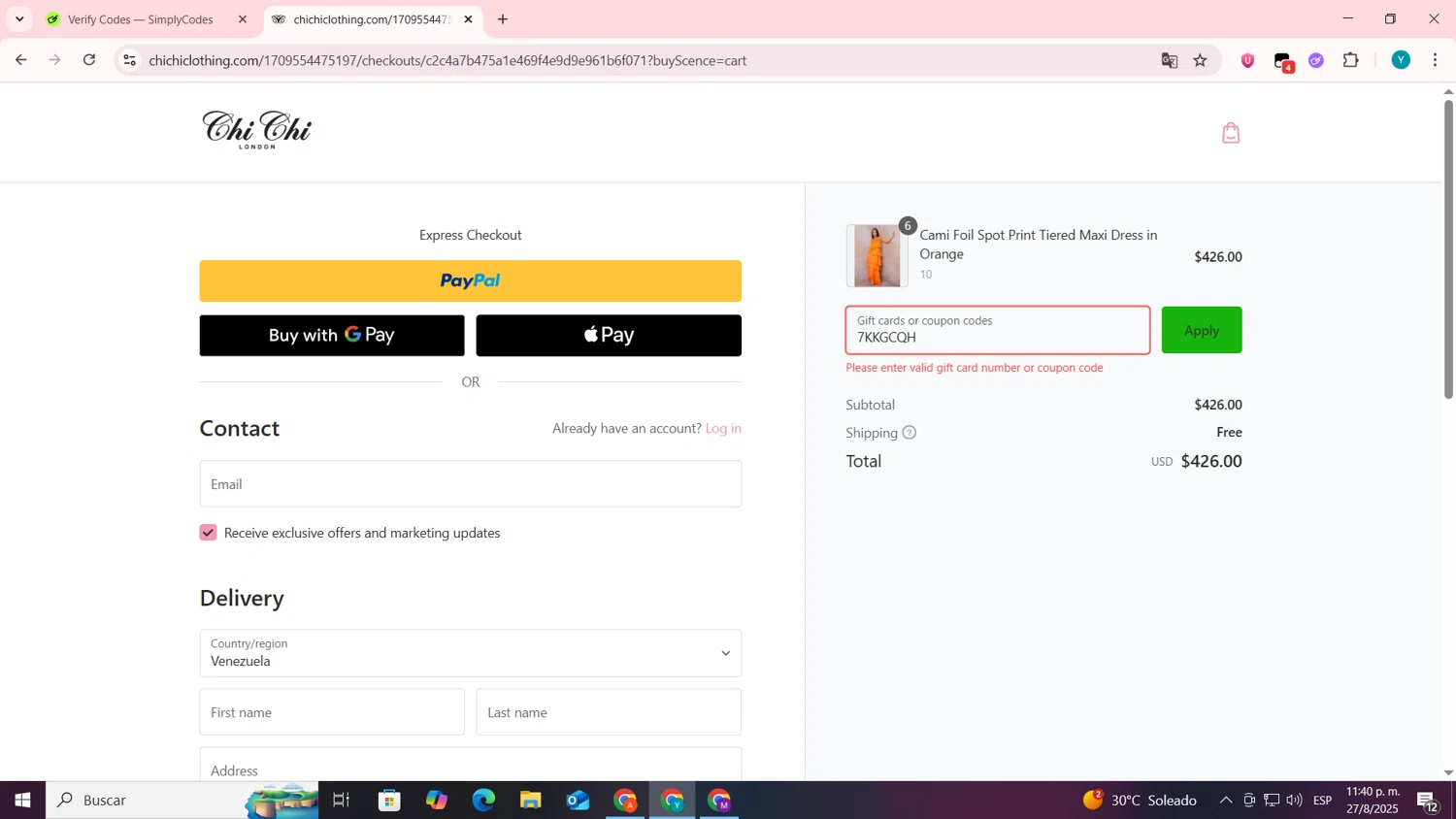Open the Extensions puzzle menu
The width and height of the screenshot is (1456, 819).
tap(1351, 60)
